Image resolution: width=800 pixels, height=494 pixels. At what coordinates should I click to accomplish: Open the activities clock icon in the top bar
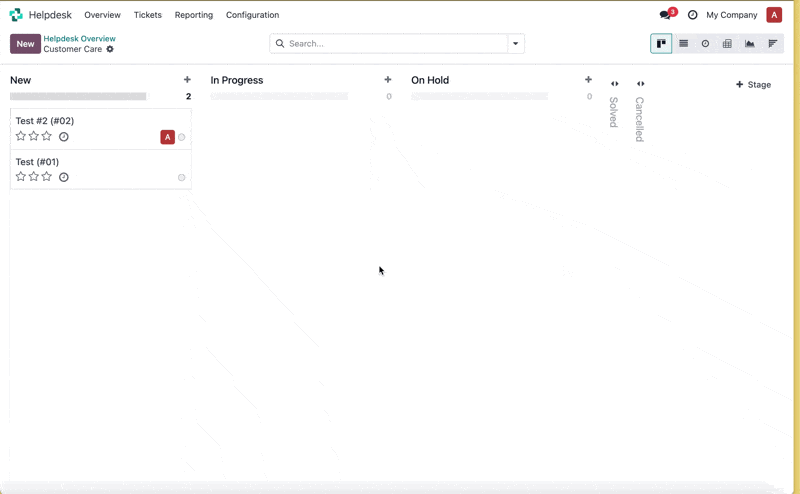692,15
